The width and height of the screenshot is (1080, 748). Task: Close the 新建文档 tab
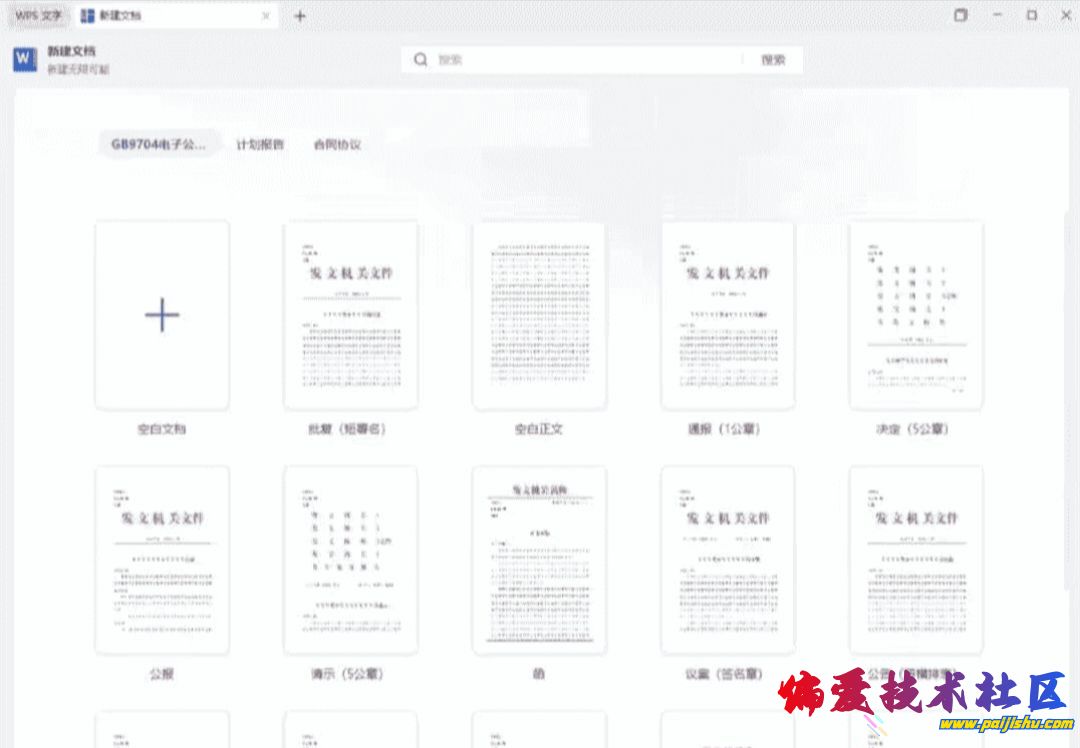[x=265, y=16]
